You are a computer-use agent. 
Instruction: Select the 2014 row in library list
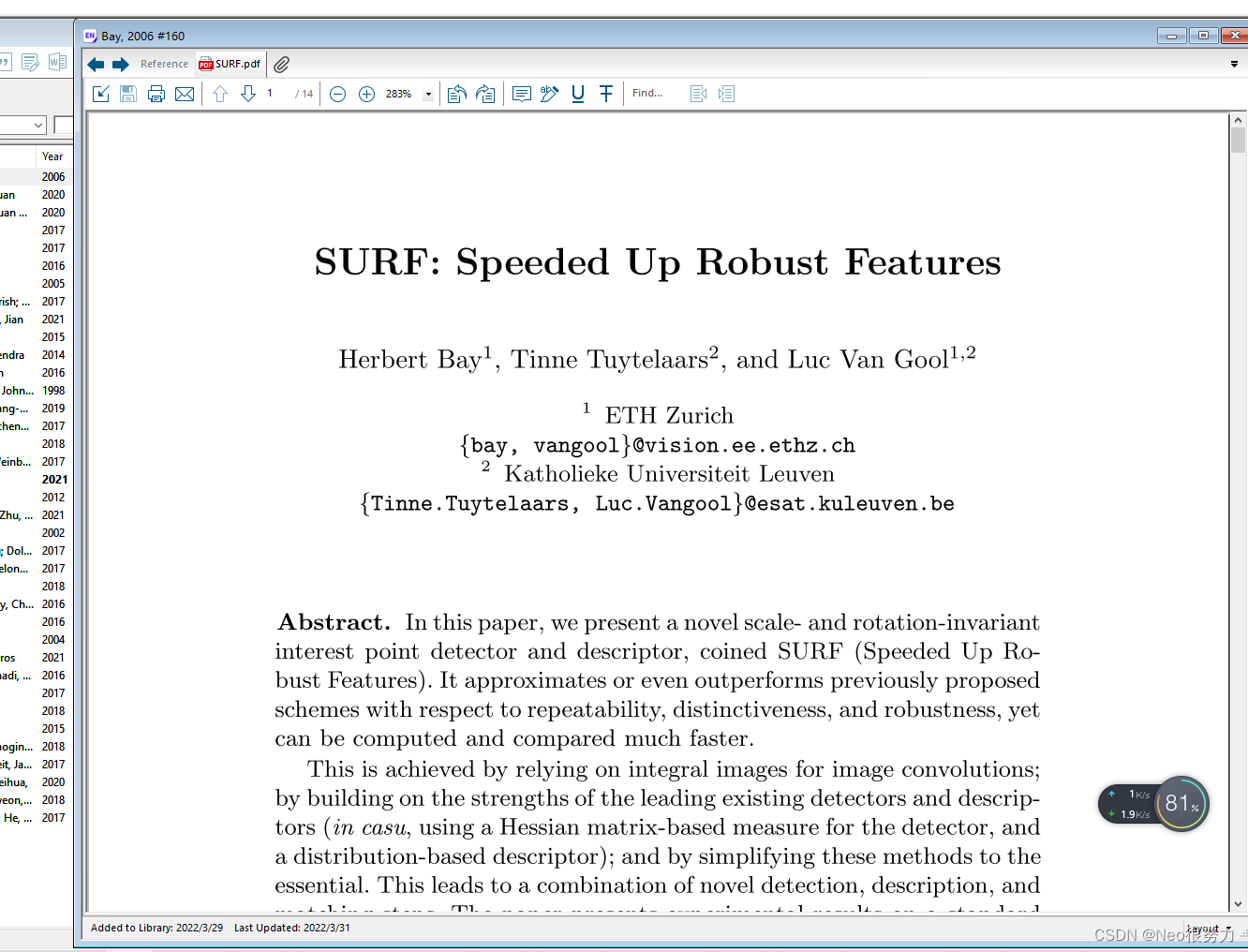[x=36, y=355]
